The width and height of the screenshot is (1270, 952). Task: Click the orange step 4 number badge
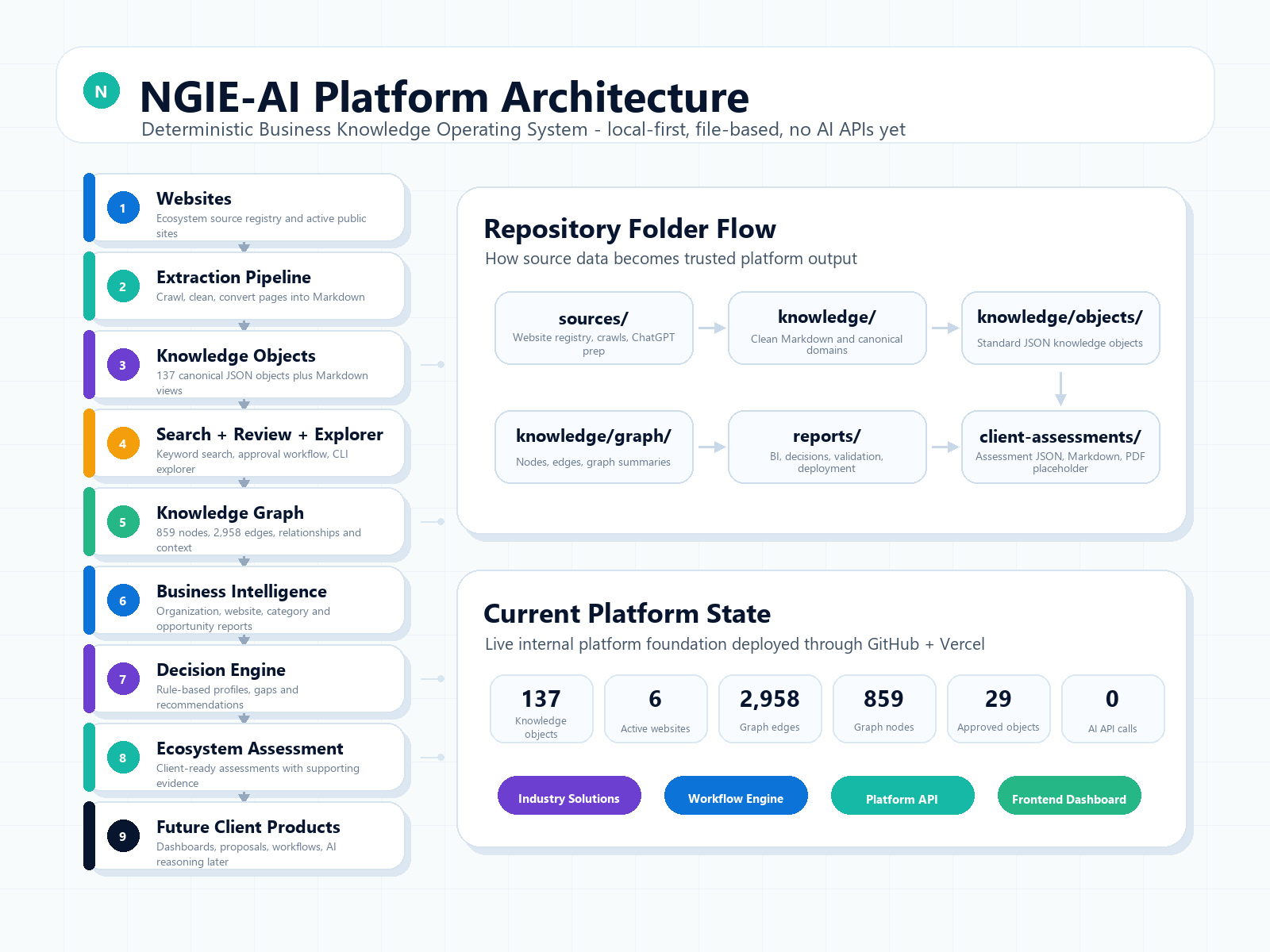pos(123,443)
